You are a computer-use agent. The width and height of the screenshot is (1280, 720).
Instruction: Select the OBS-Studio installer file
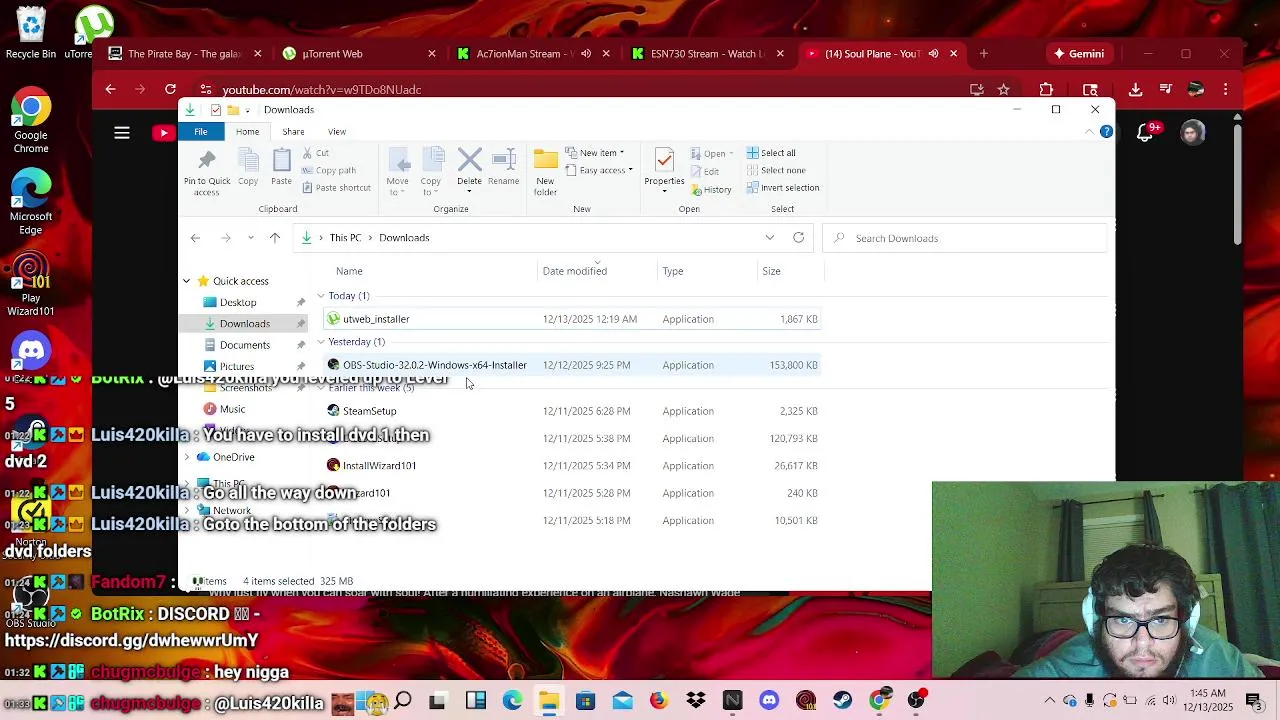click(x=573, y=365)
